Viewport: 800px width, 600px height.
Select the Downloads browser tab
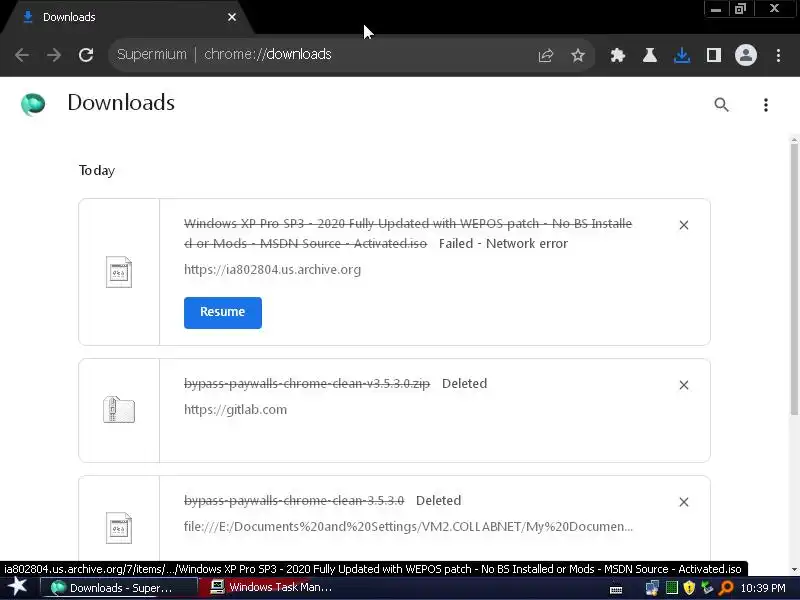128,17
